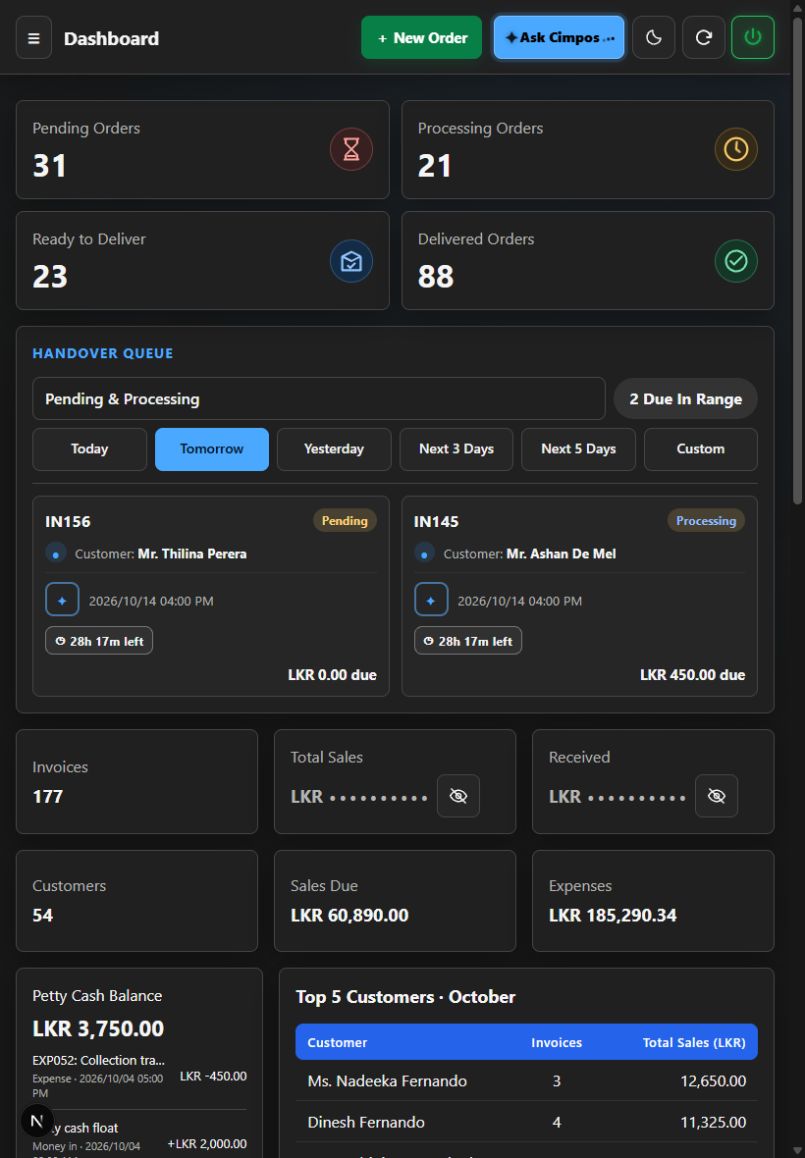Image resolution: width=805 pixels, height=1158 pixels.
Task: Click the Pending status badge on IN156
Action: (345, 521)
